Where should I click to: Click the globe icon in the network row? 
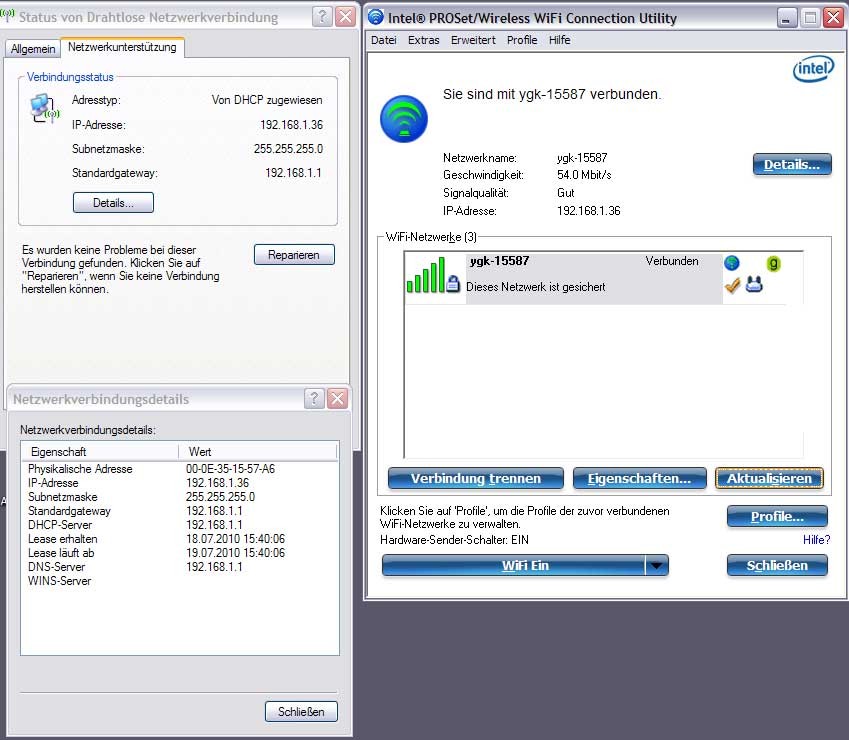(x=732, y=263)
